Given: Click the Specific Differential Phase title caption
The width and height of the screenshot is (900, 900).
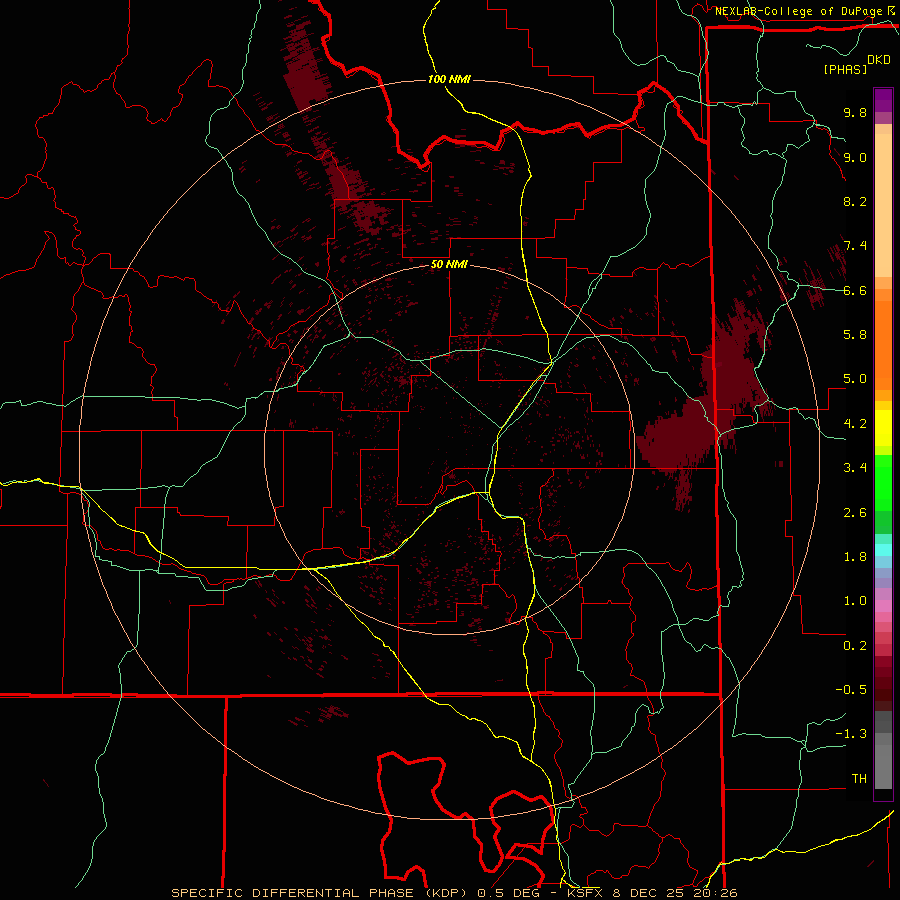Looking at the screenshot, I should [455, 893].
